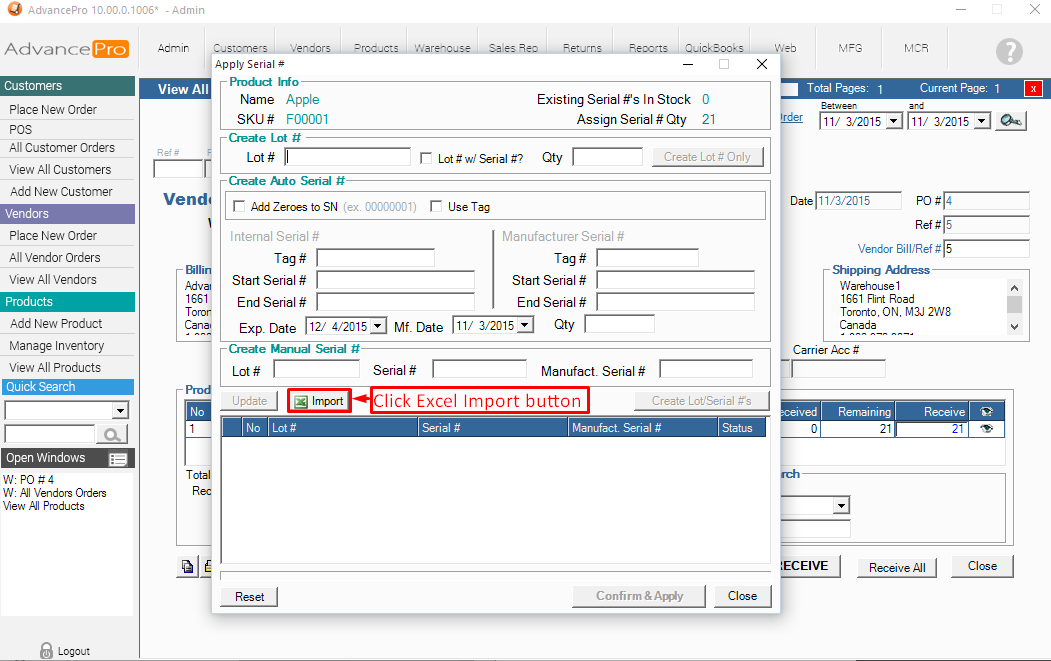
Task: Click the Open Windows list icon
Action: (118, 459)
